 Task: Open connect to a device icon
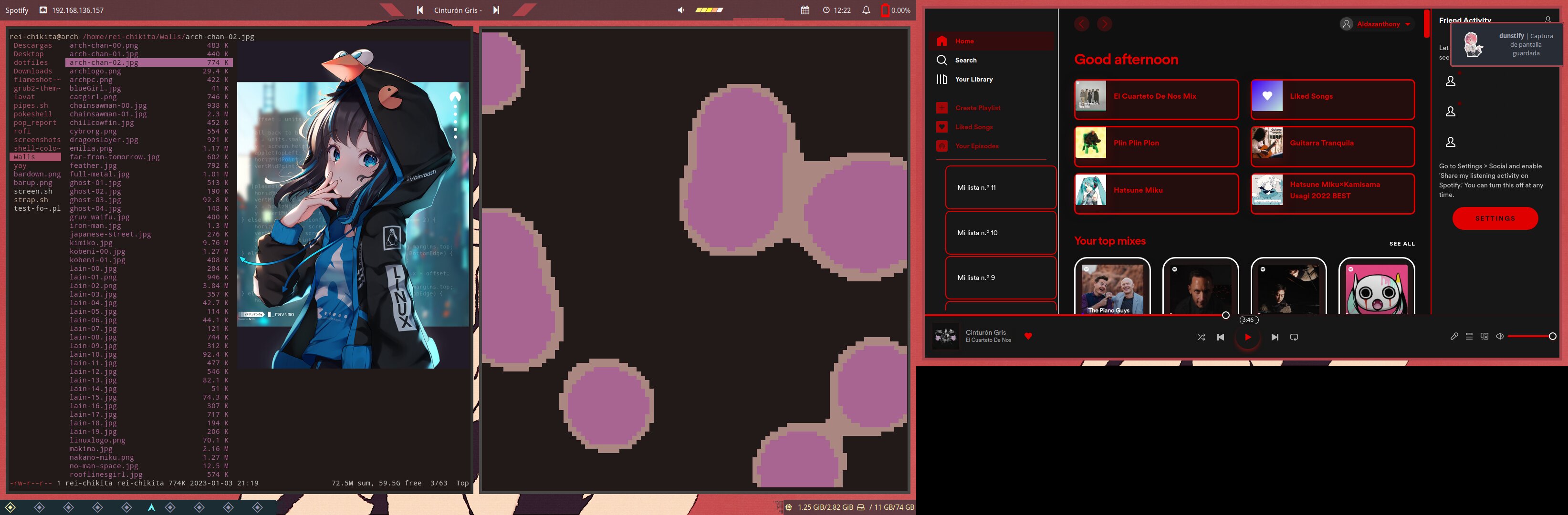pos(1484,336)
